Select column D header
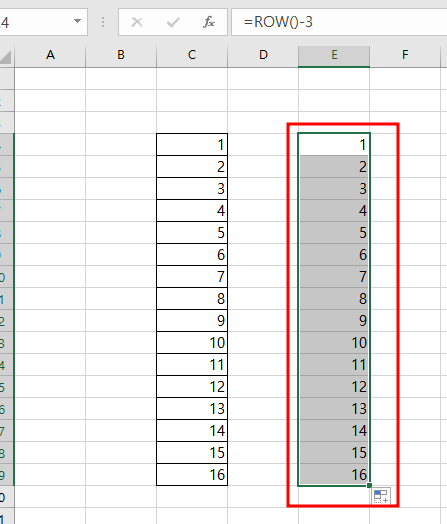 coord(263,55)
